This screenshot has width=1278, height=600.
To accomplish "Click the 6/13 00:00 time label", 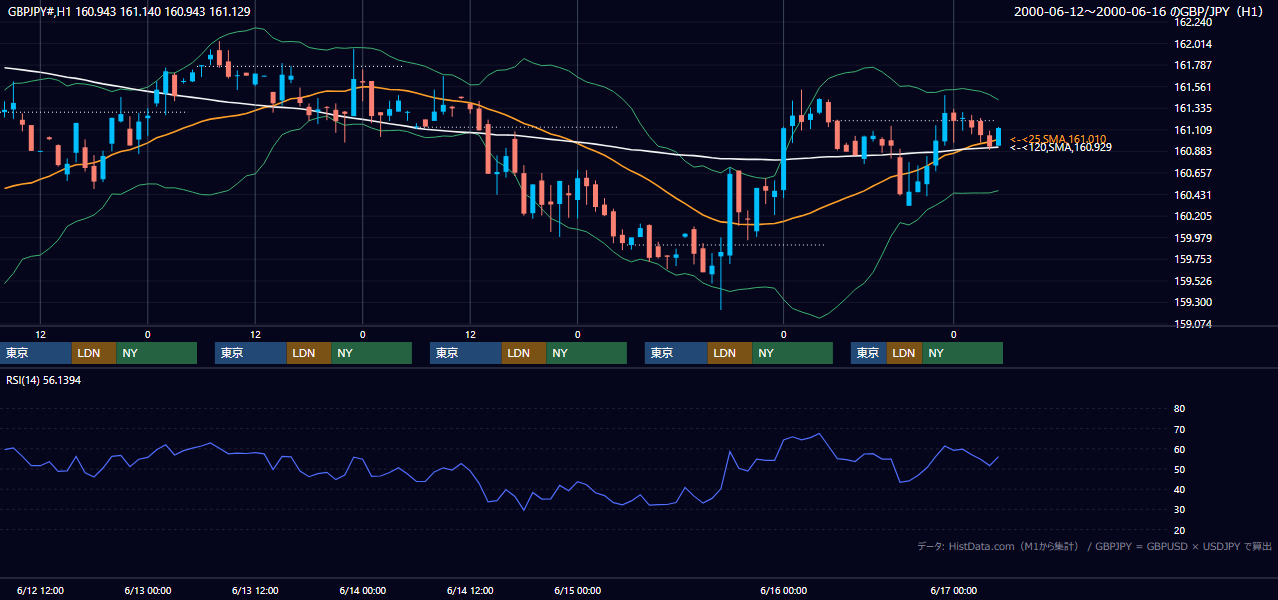I will pos(147,590).
